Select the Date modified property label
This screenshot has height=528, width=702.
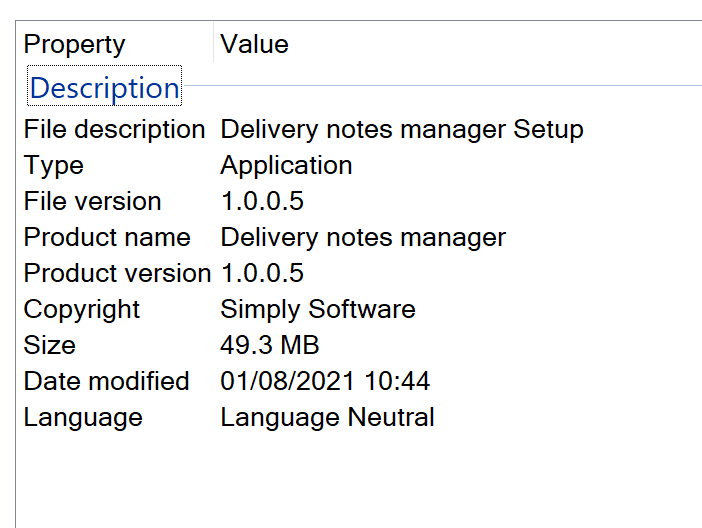point(106,382)
